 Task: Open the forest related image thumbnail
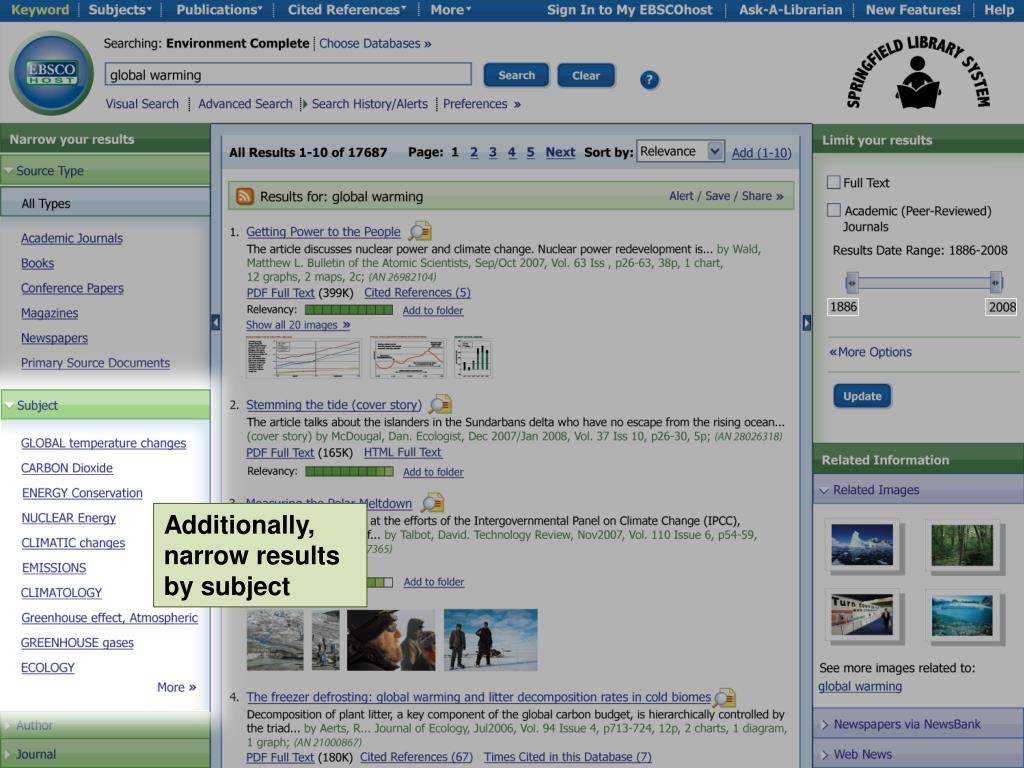click(x=963, y=545)
